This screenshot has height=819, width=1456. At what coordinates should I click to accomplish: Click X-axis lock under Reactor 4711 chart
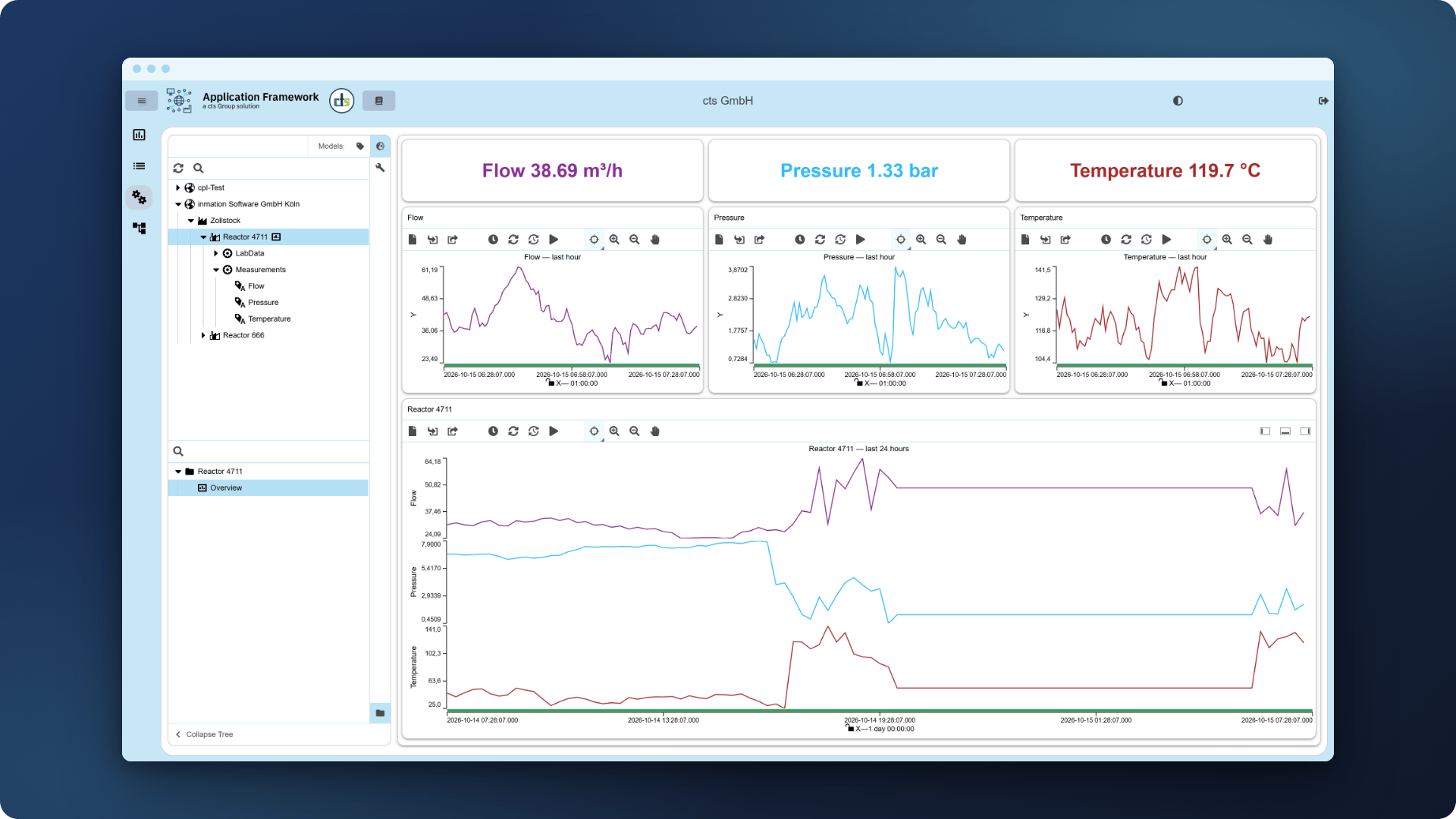tap(850, 729)
